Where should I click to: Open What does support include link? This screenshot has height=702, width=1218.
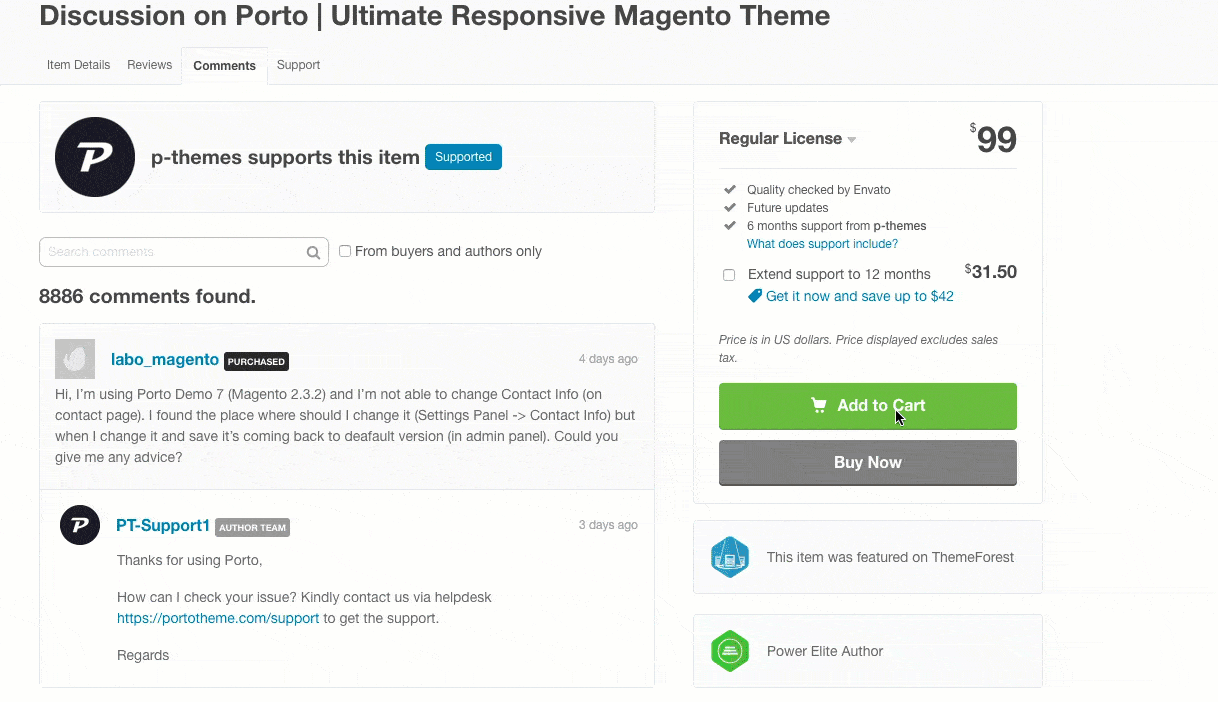click(822, 244)
